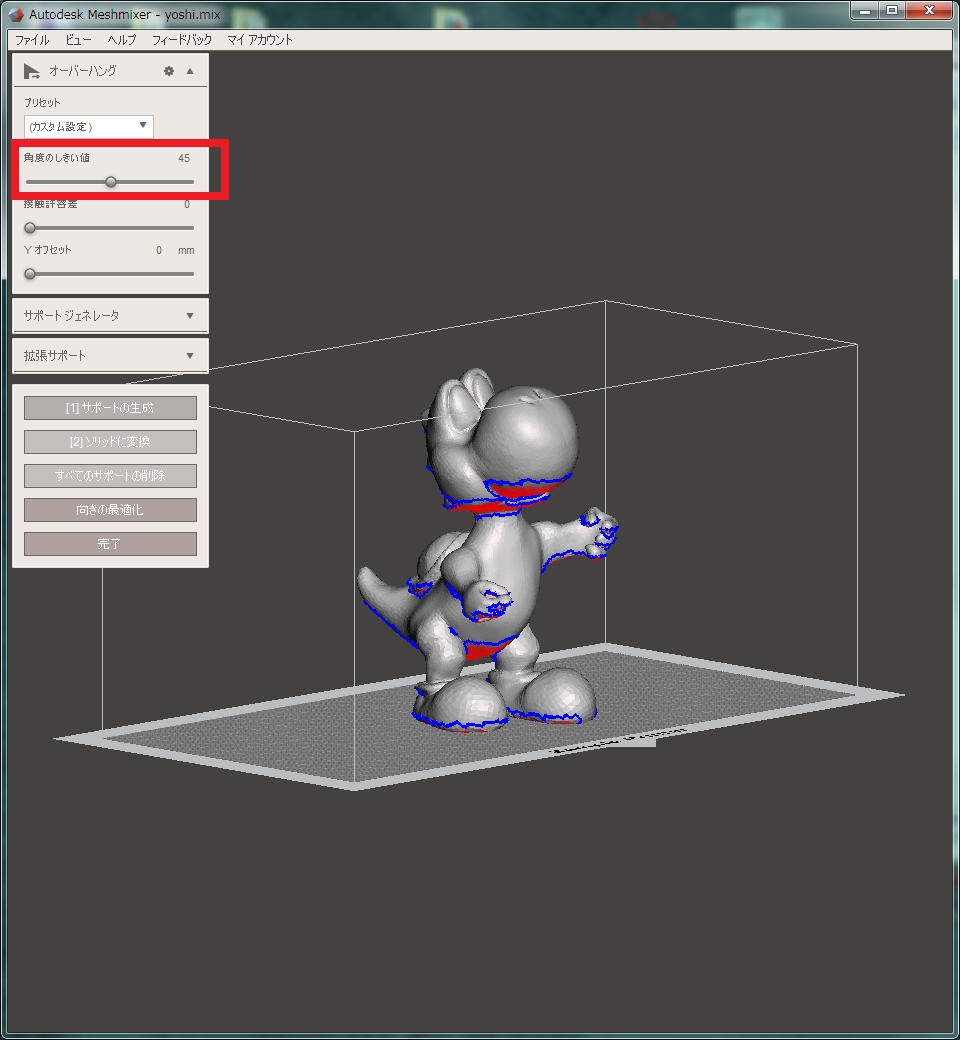Click the 接触許容差 slider handle
This screenshot has width=960, height=1040.
click(30, 228)
